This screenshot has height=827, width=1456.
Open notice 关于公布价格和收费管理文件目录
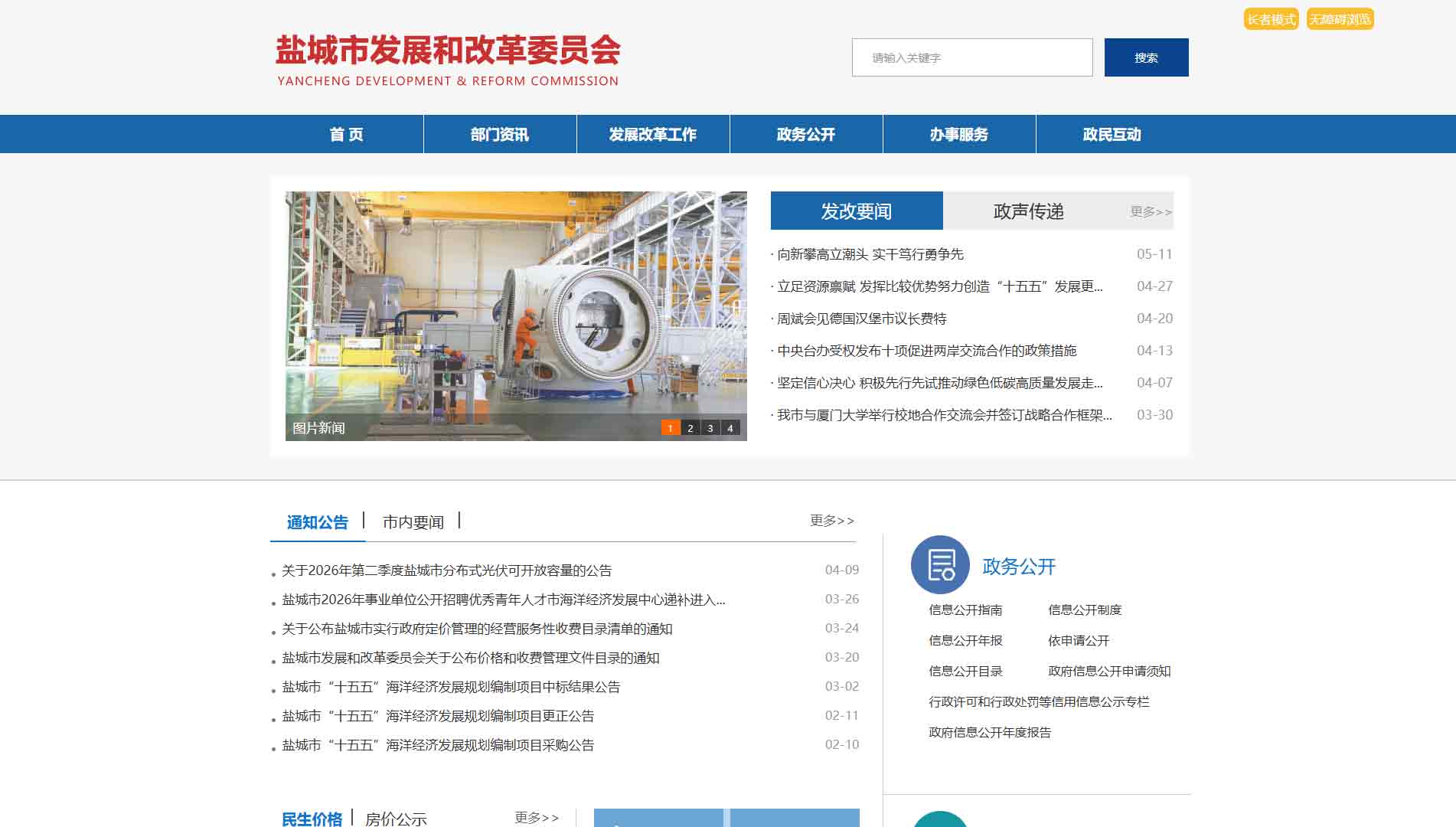(471, 658)
